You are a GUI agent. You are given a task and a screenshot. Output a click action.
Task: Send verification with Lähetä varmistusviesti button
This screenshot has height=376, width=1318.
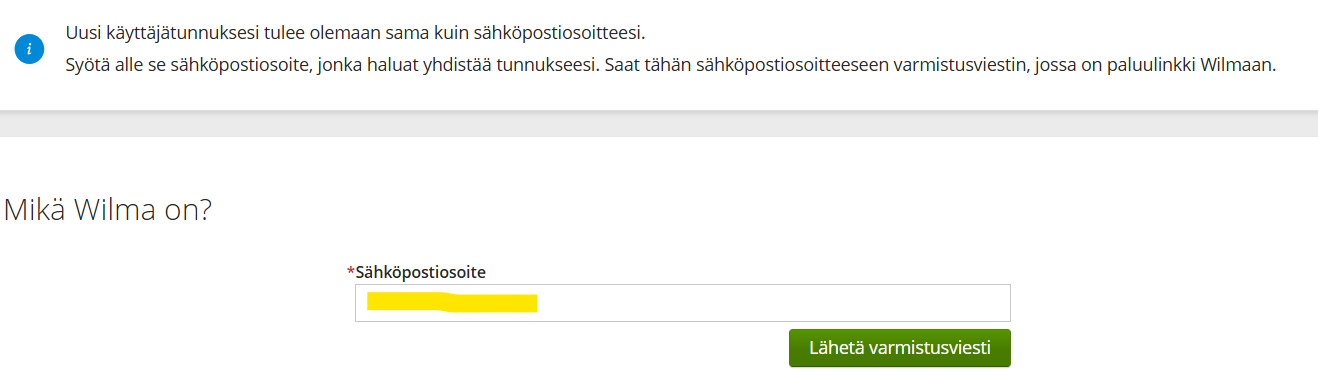pos(899,348)
